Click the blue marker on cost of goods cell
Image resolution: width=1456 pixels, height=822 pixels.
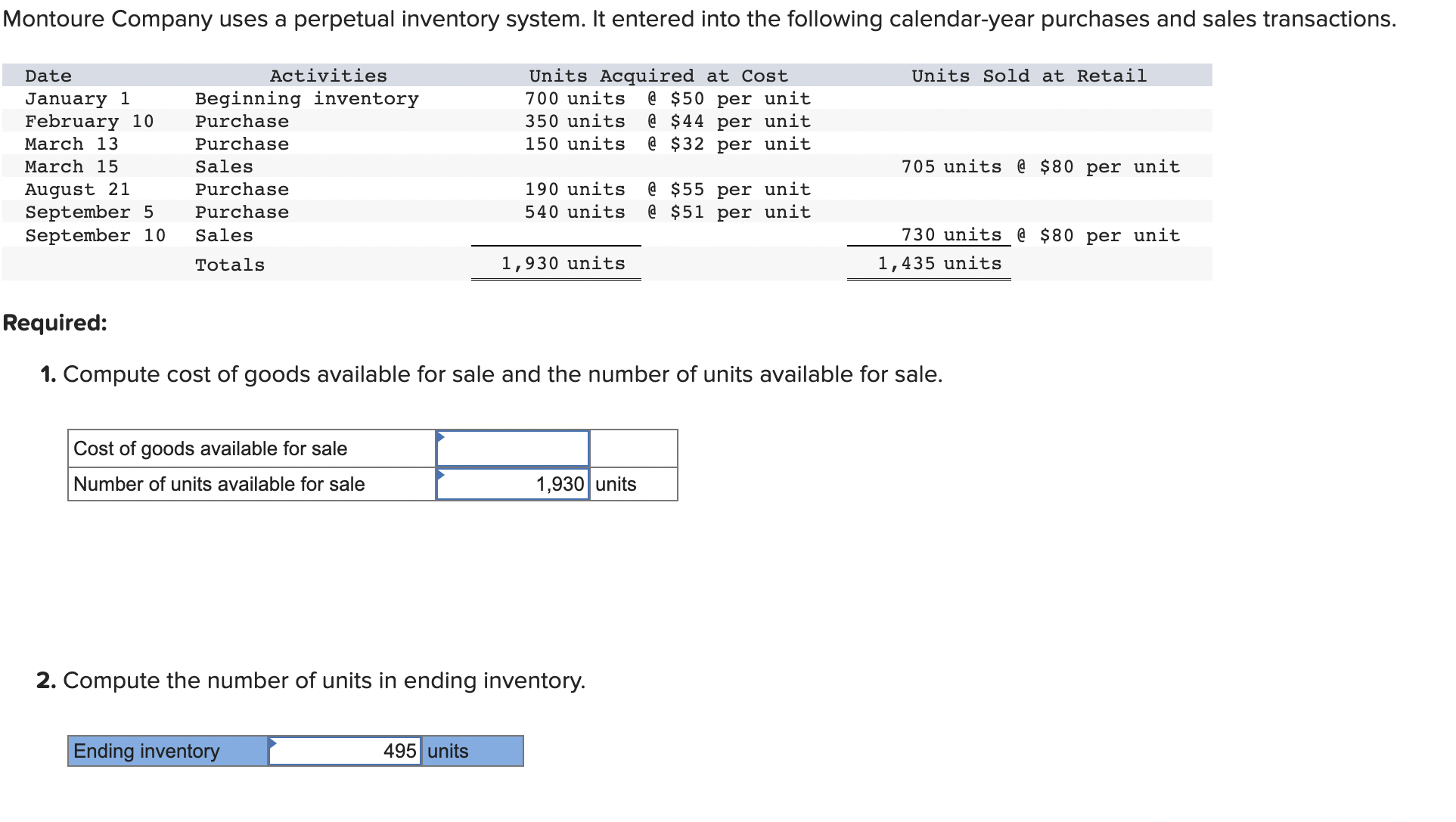(x=440, y=436)
